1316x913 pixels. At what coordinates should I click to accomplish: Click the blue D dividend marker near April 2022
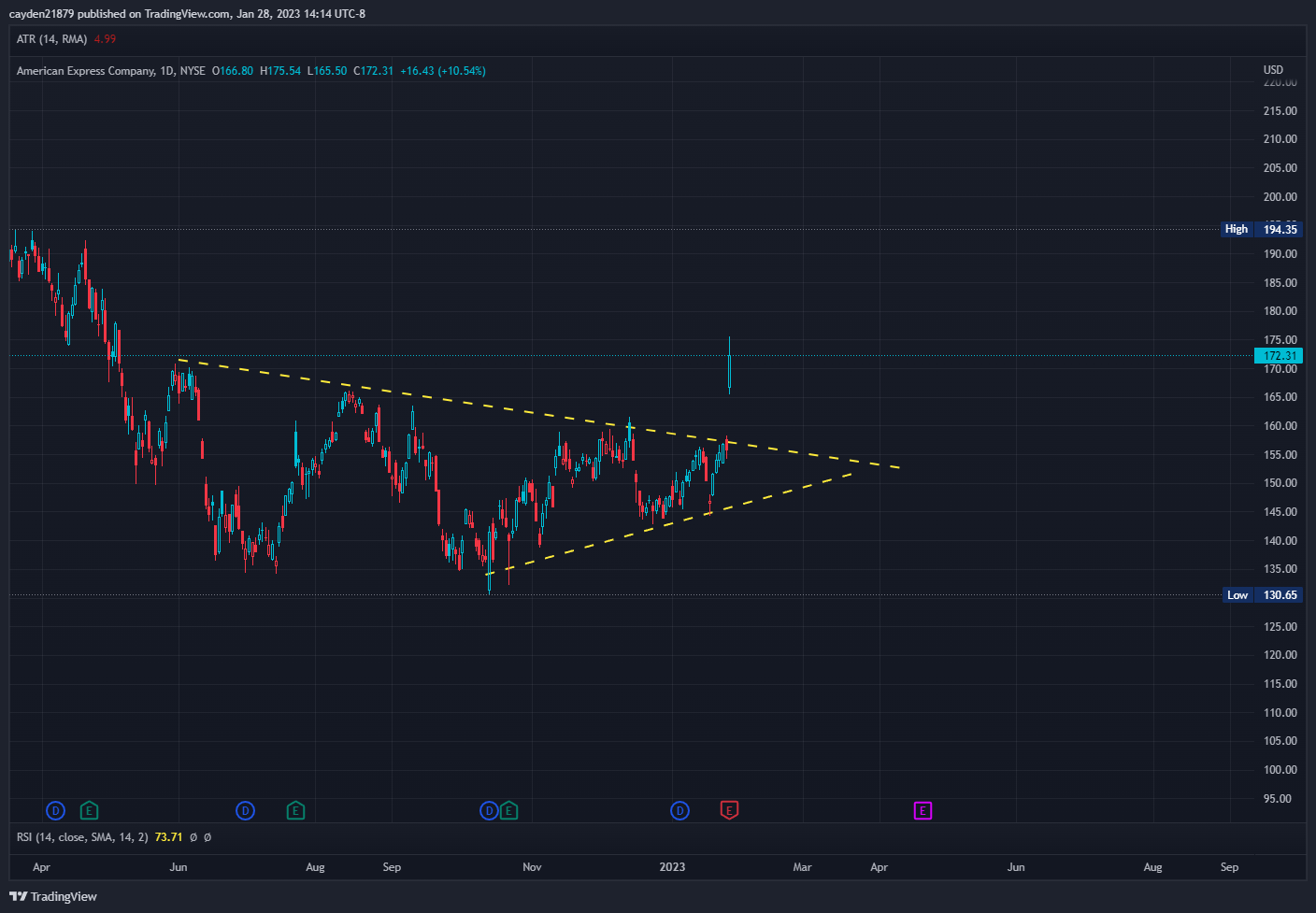coord(56,810)
